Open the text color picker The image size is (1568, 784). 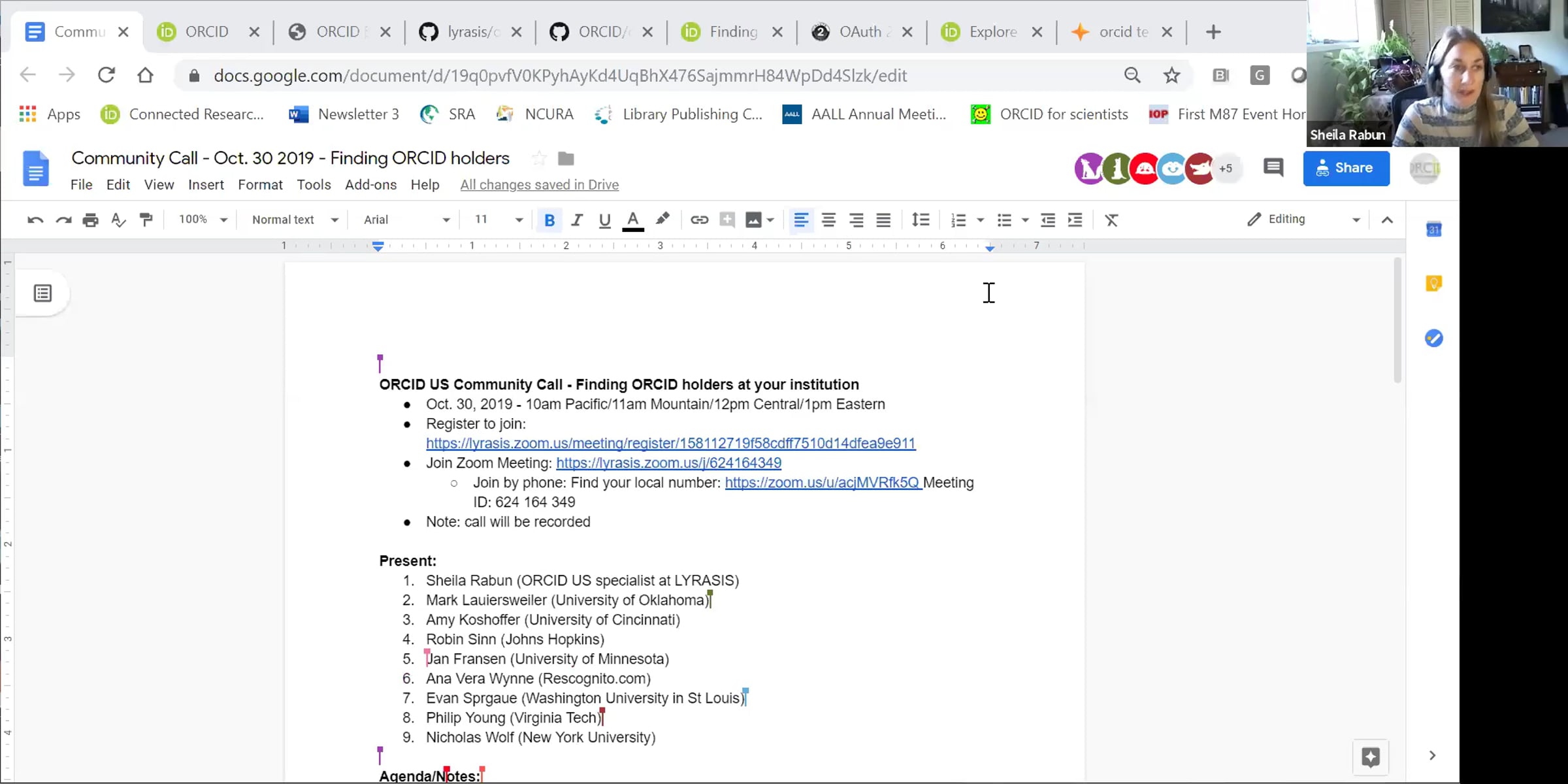click(x=632, y=220)
